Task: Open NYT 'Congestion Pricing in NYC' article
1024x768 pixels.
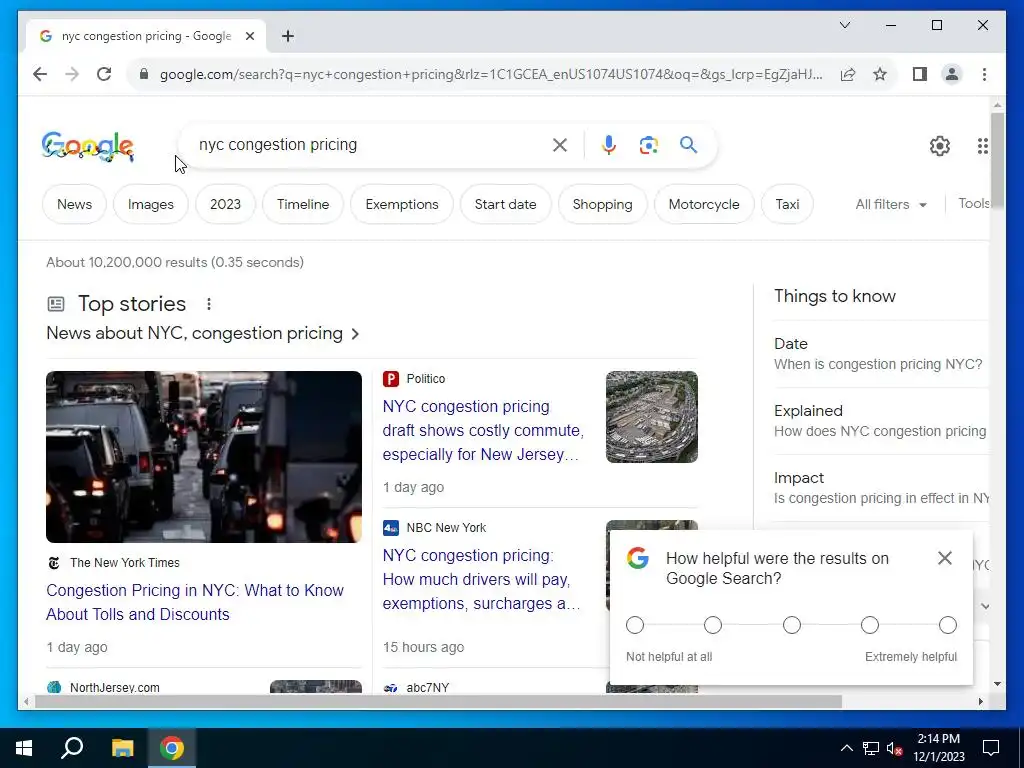Action: point(195,602)
